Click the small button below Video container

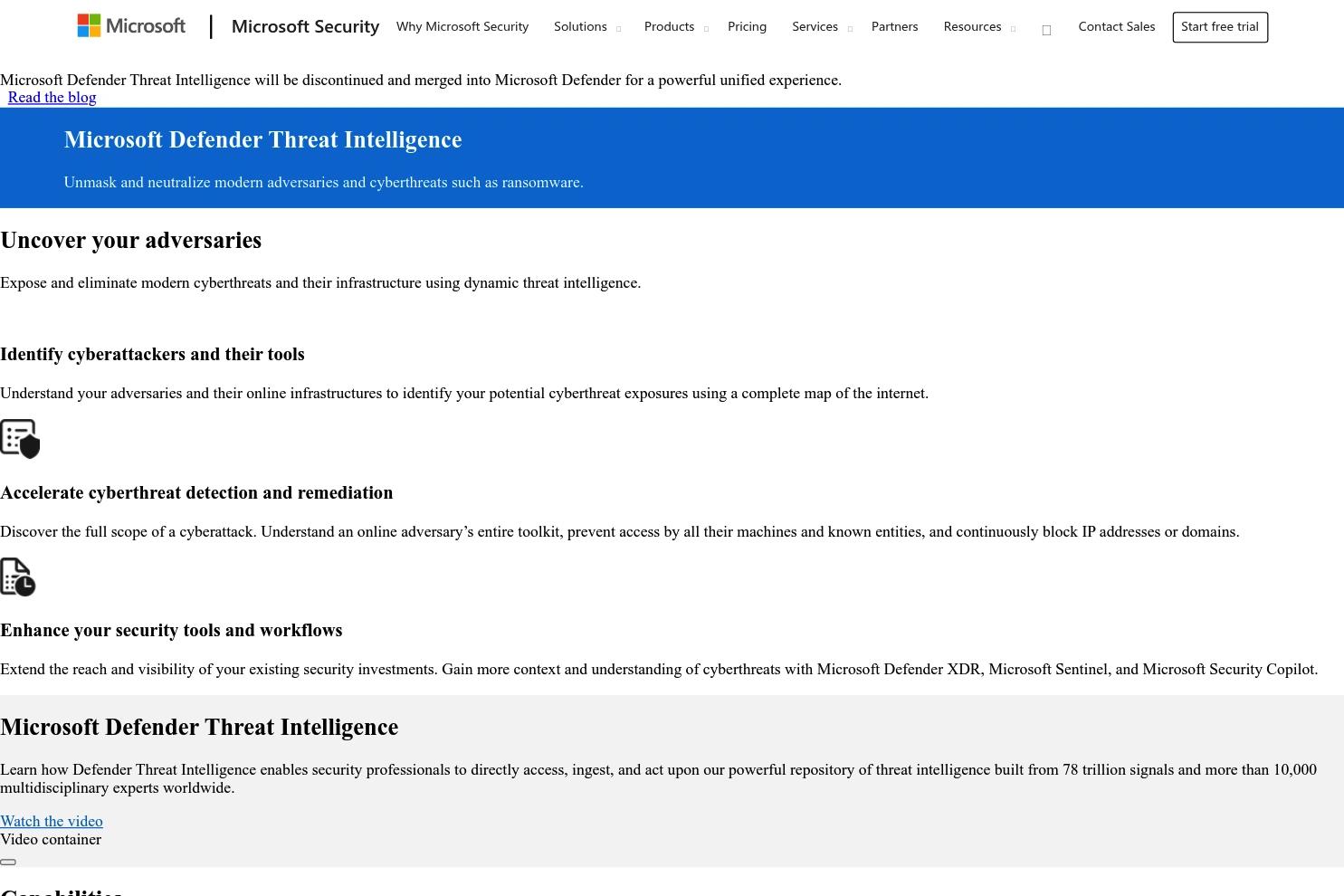(x=8, y=862)
